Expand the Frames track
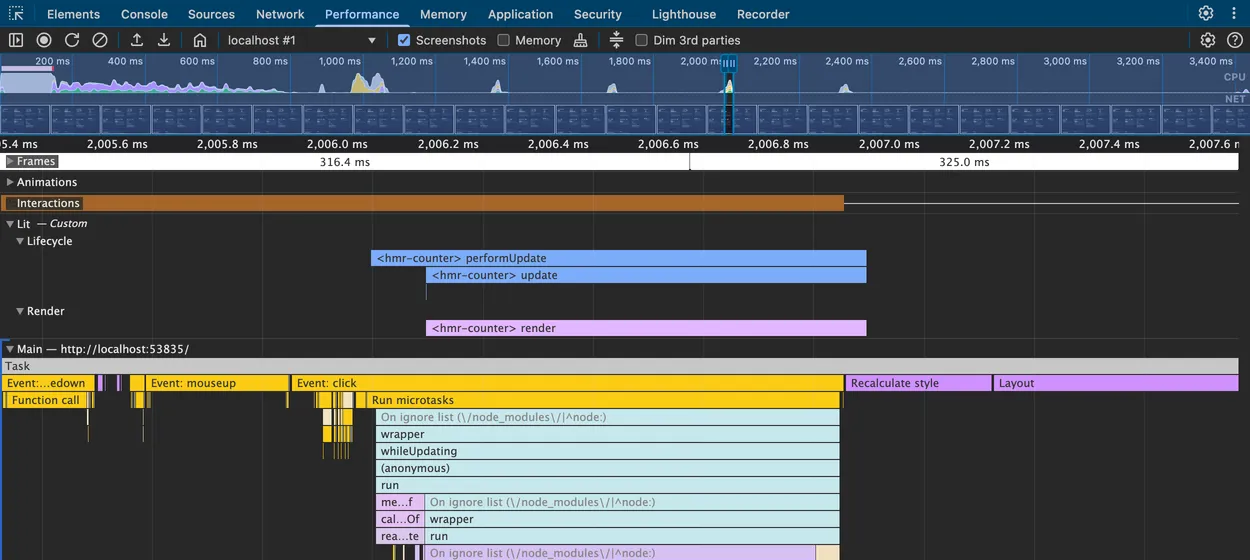The width and height of the screenshot is (1250, 560). pyautogui.click(x=11, y=161)
